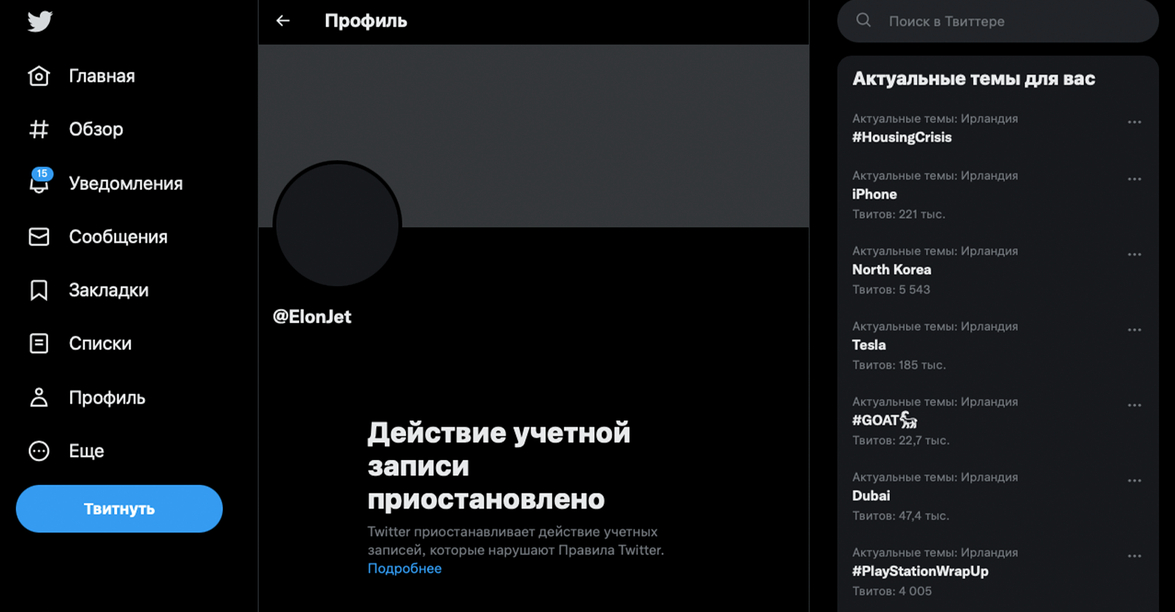Click the Твитов: 221 тыс. count
The height and width of the screenshot is (612, 1175).
[x=898, y=214]
